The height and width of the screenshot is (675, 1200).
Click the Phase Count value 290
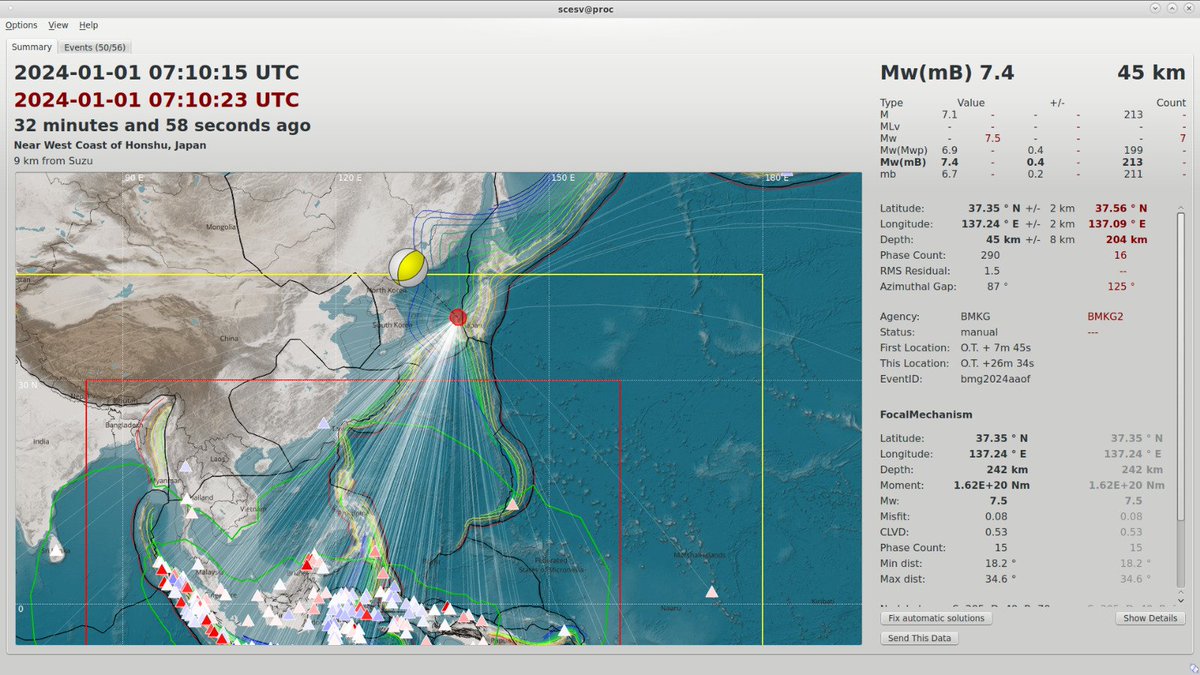990,255
